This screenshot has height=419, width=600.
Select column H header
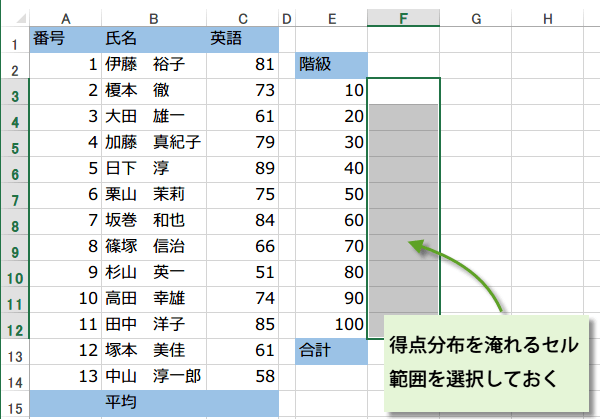pyautogui.click(x=548, y=18)
